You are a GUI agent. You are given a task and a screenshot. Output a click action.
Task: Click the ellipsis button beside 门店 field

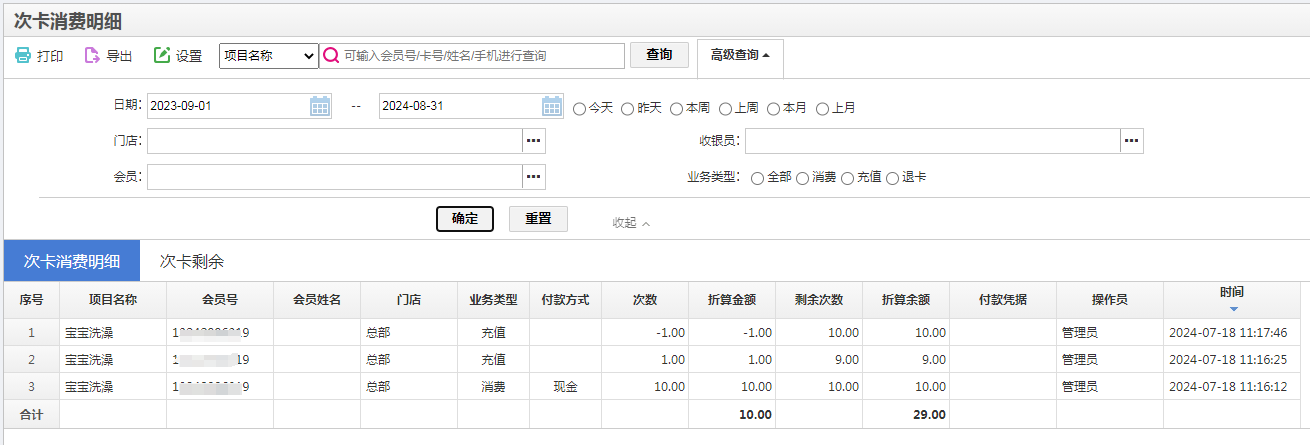(534, 141)
